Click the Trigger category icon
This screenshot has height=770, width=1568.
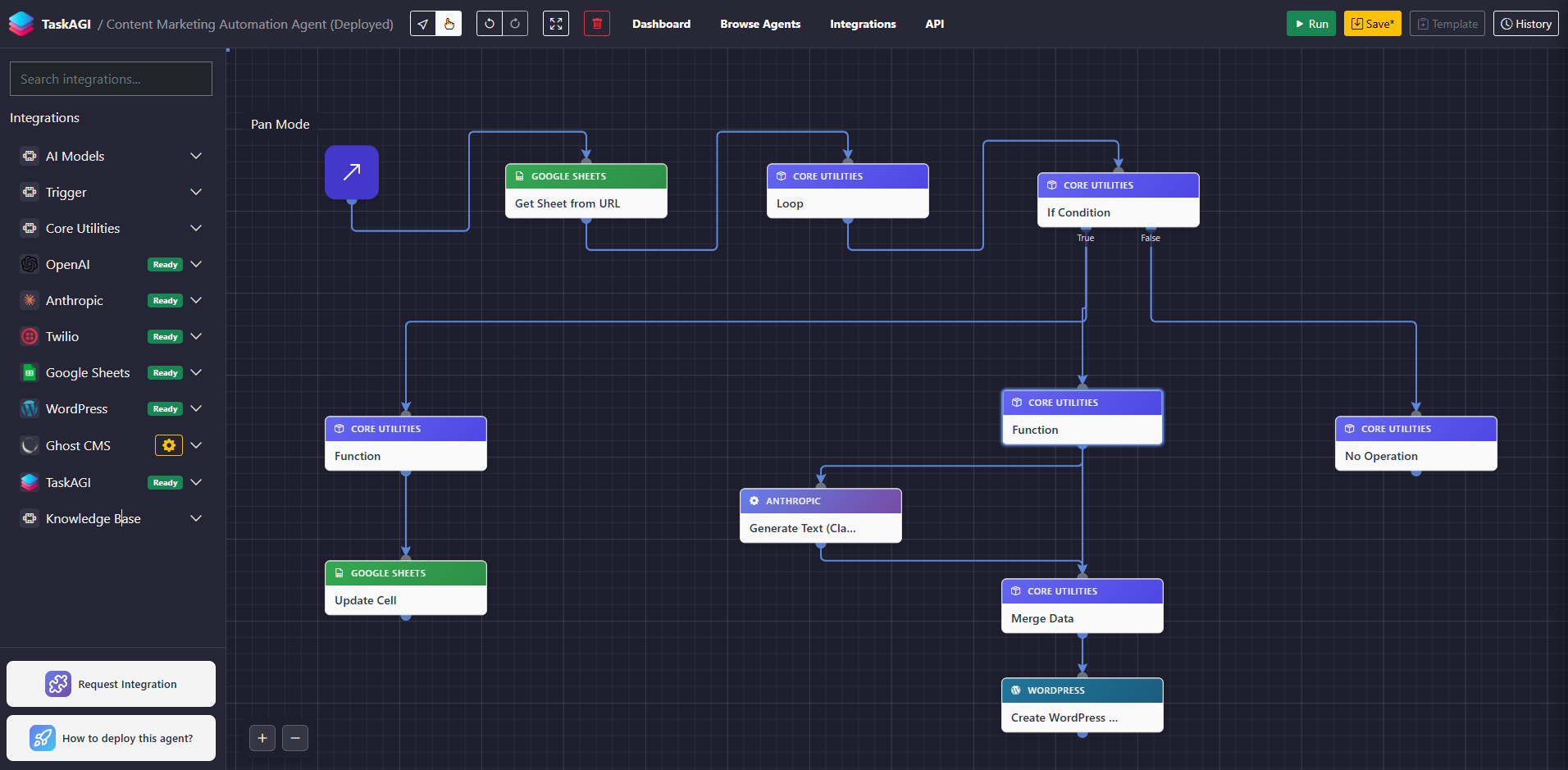click(x=30, y=192)
